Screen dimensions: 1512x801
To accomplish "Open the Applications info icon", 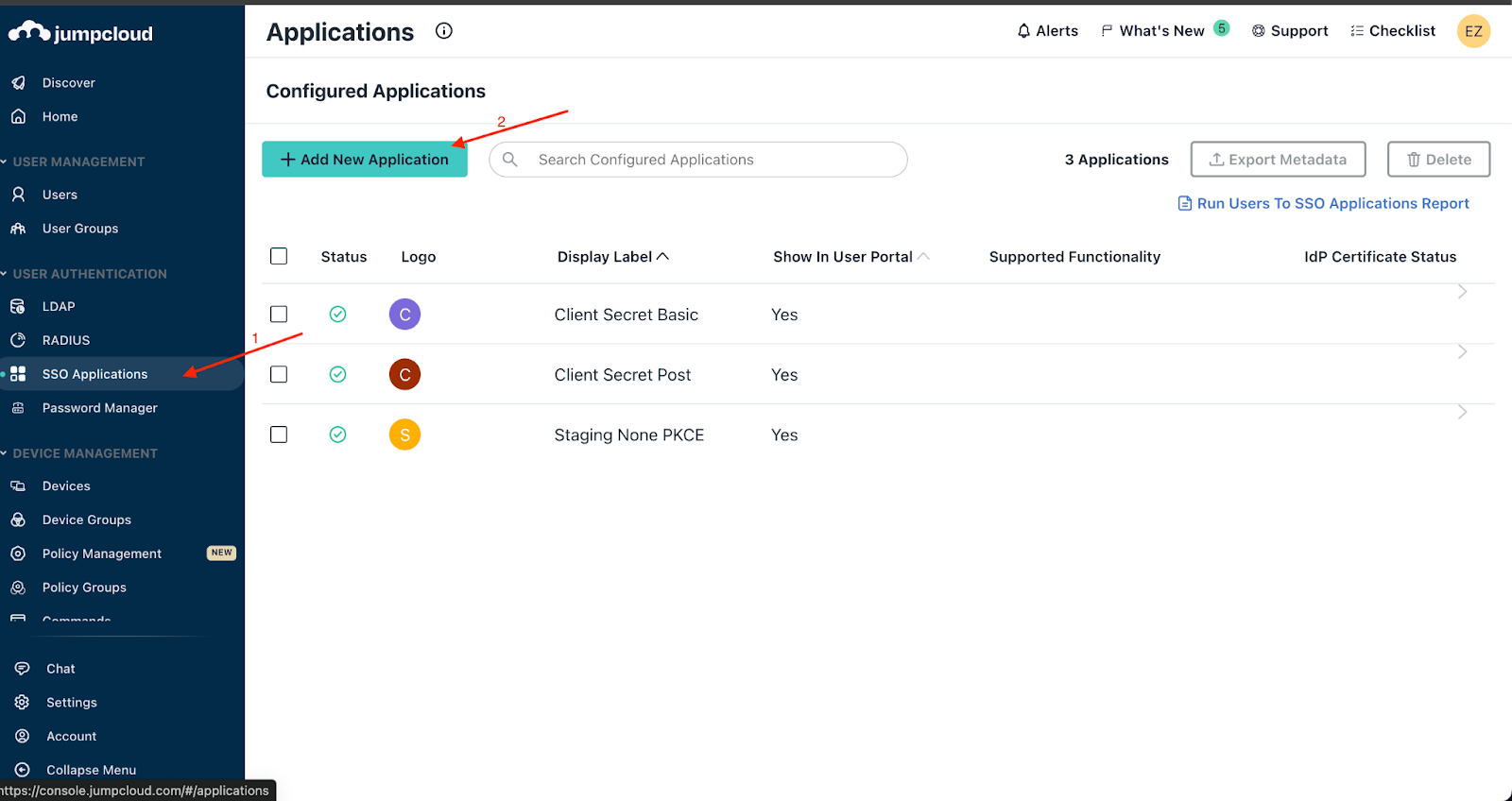I will (x=444, y=31).
